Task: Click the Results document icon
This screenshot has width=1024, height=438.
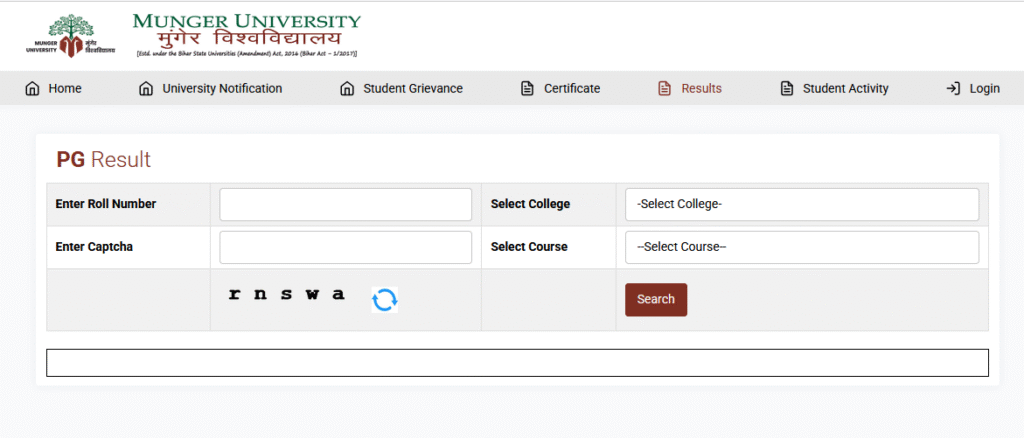Action: point(664,89)
